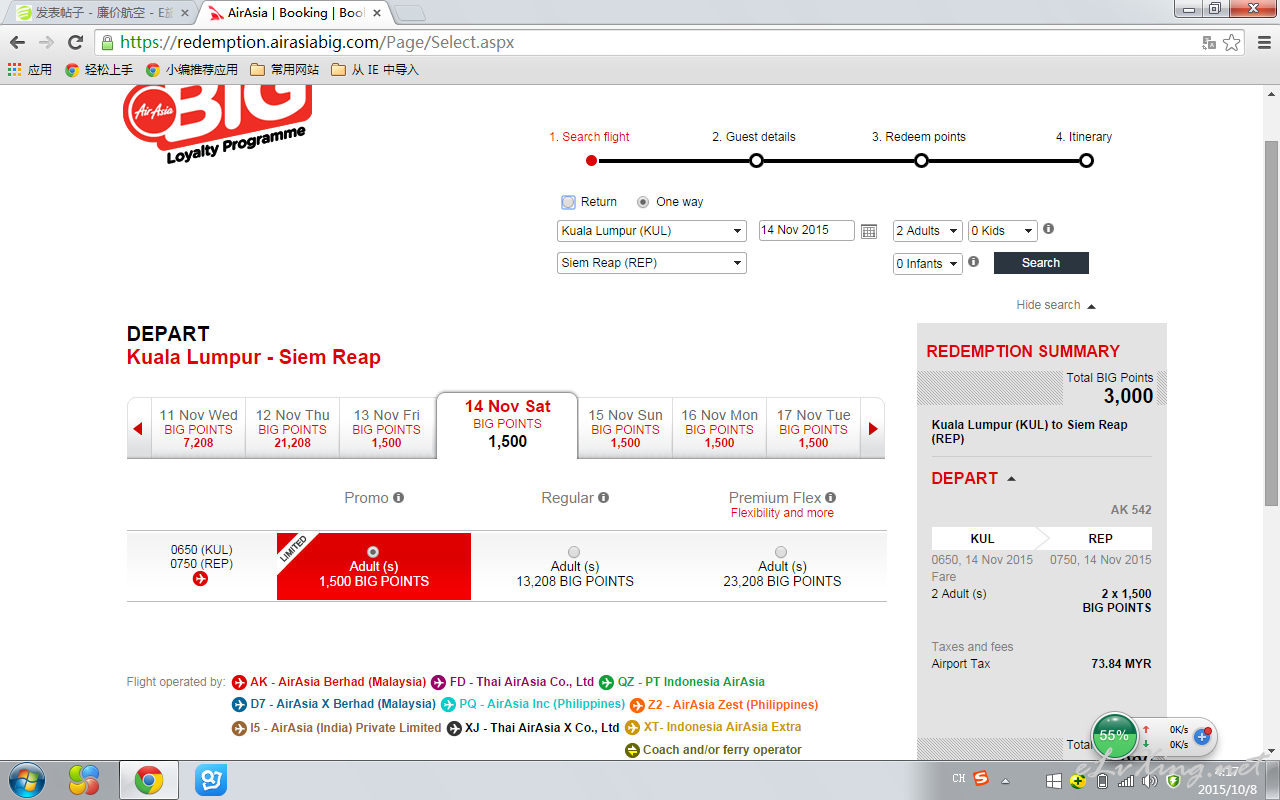Open the 0 Infants dropdown

pos(928,264)
